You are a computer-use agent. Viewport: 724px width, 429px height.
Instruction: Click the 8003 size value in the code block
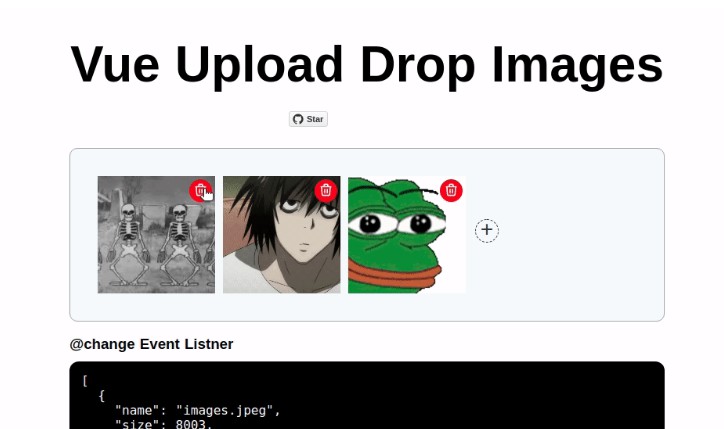(191, 424)
